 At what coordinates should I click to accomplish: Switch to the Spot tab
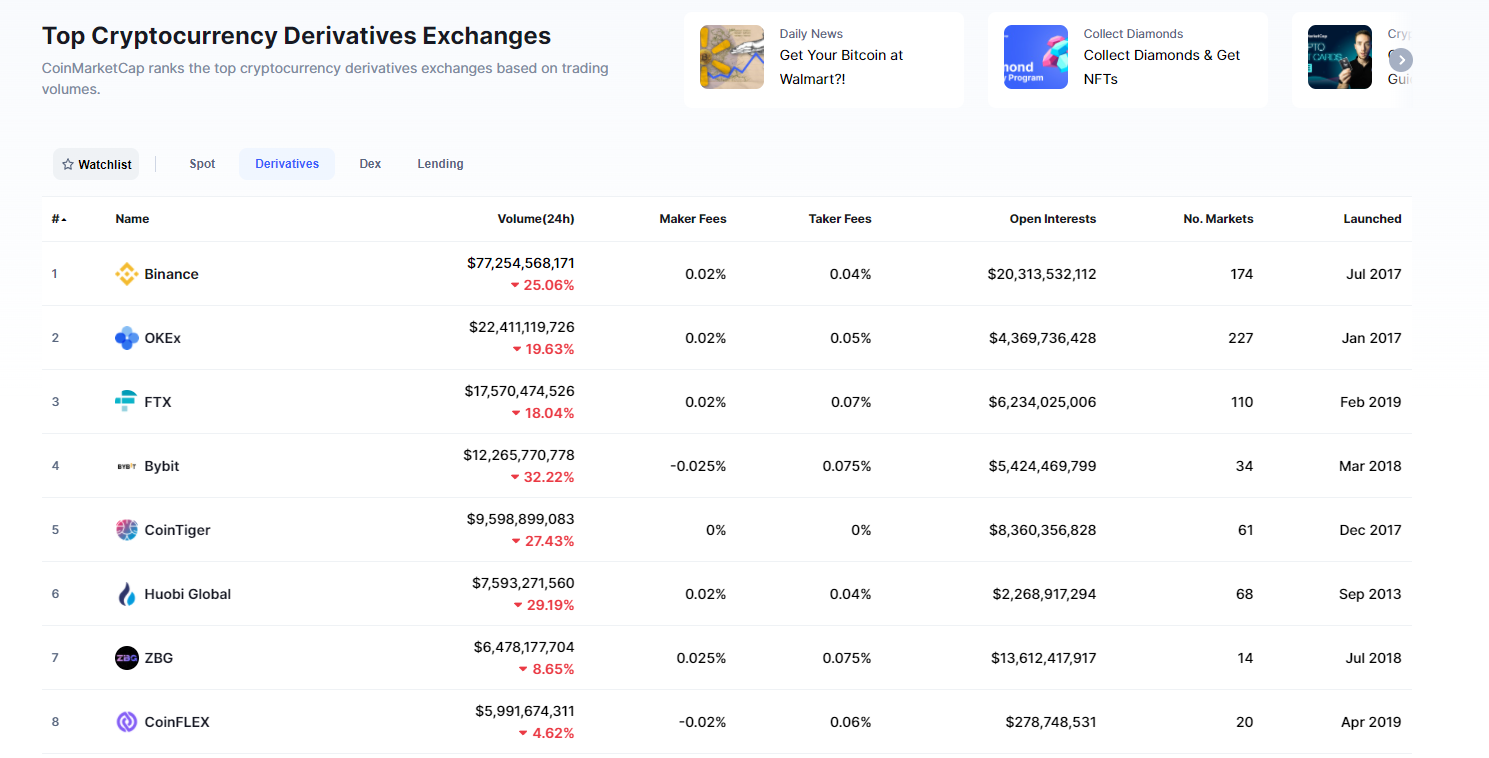point(202,164)
